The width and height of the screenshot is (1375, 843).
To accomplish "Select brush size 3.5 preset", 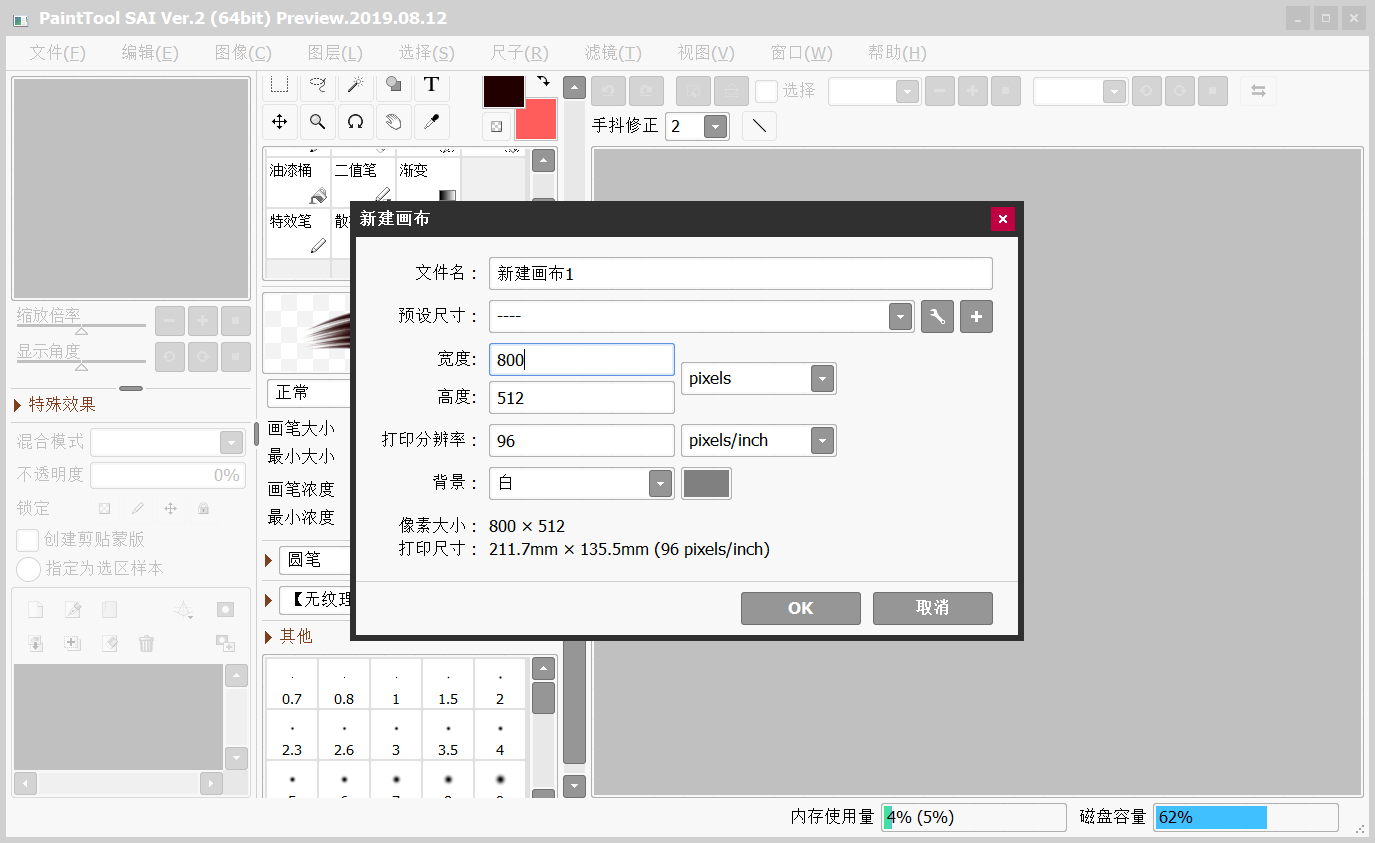I will click(x=448, y=736).
